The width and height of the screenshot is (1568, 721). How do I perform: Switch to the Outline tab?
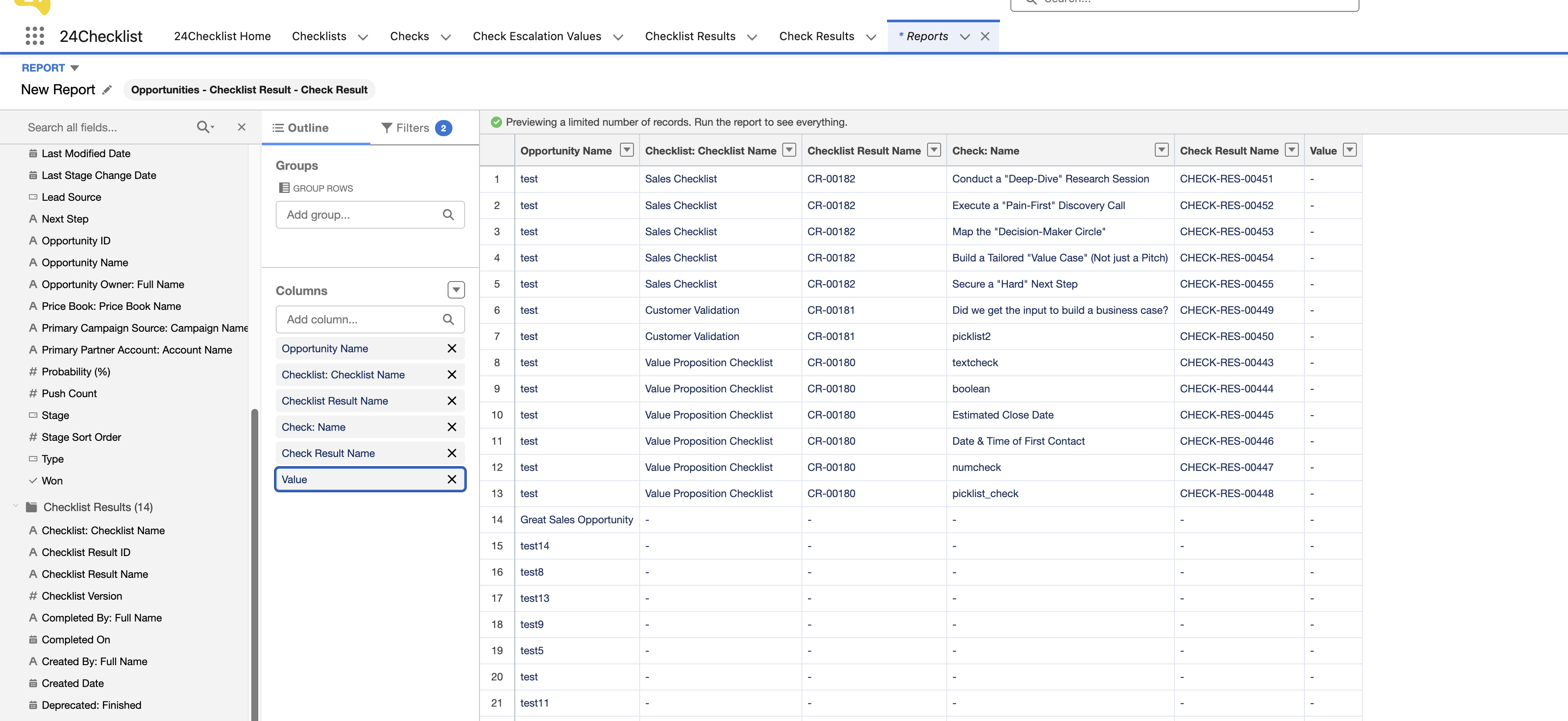point(301,128)
